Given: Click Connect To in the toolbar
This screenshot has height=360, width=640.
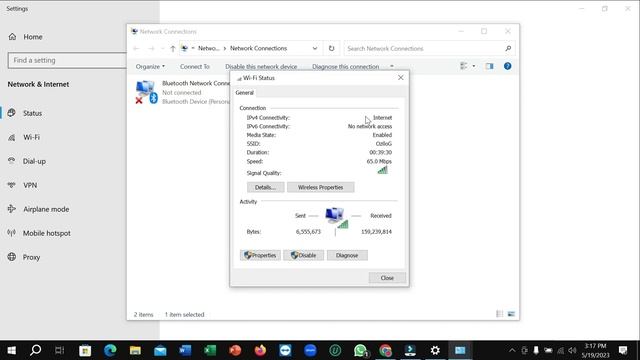Looking at the screenshot, I should pos(195,67).
